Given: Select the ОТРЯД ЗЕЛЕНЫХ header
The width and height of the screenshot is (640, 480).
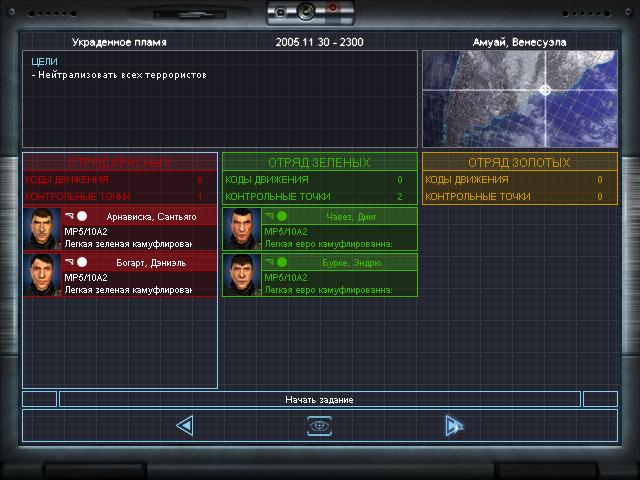Looking at the screenshot, I should (320, 162).
